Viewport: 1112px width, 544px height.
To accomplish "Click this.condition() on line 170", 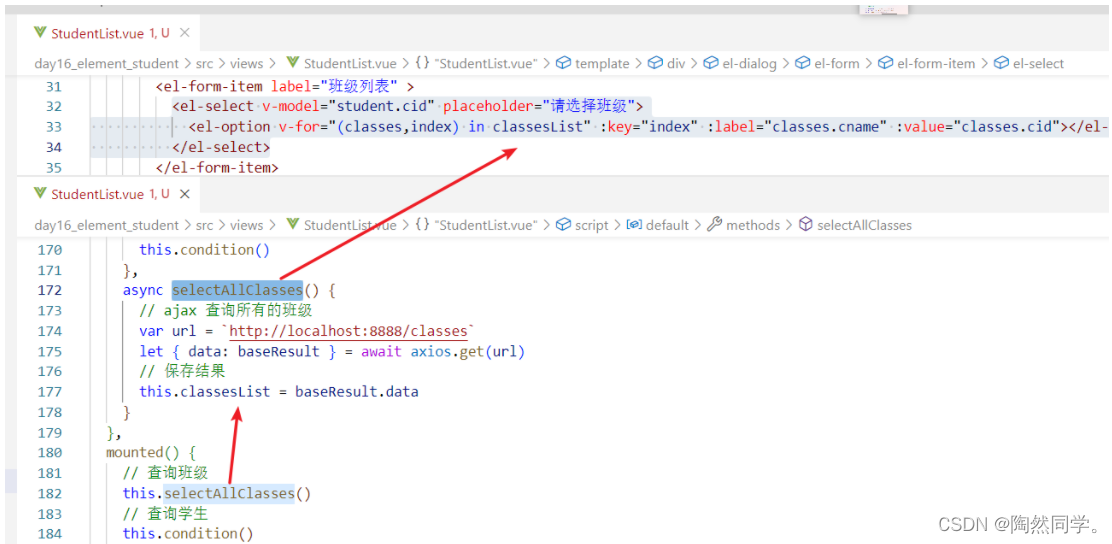I will click(205, 250).
